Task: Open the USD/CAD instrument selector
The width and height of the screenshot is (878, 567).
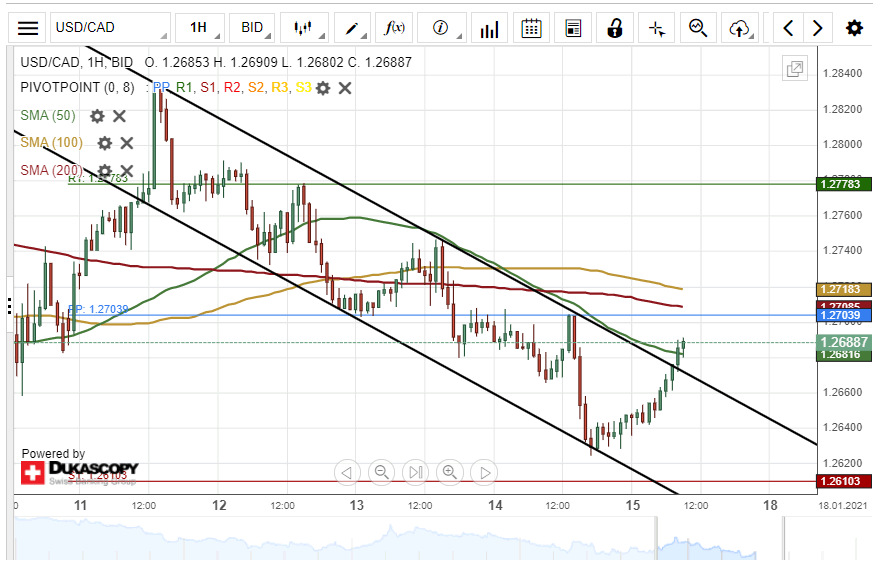Action: [110, 28]
